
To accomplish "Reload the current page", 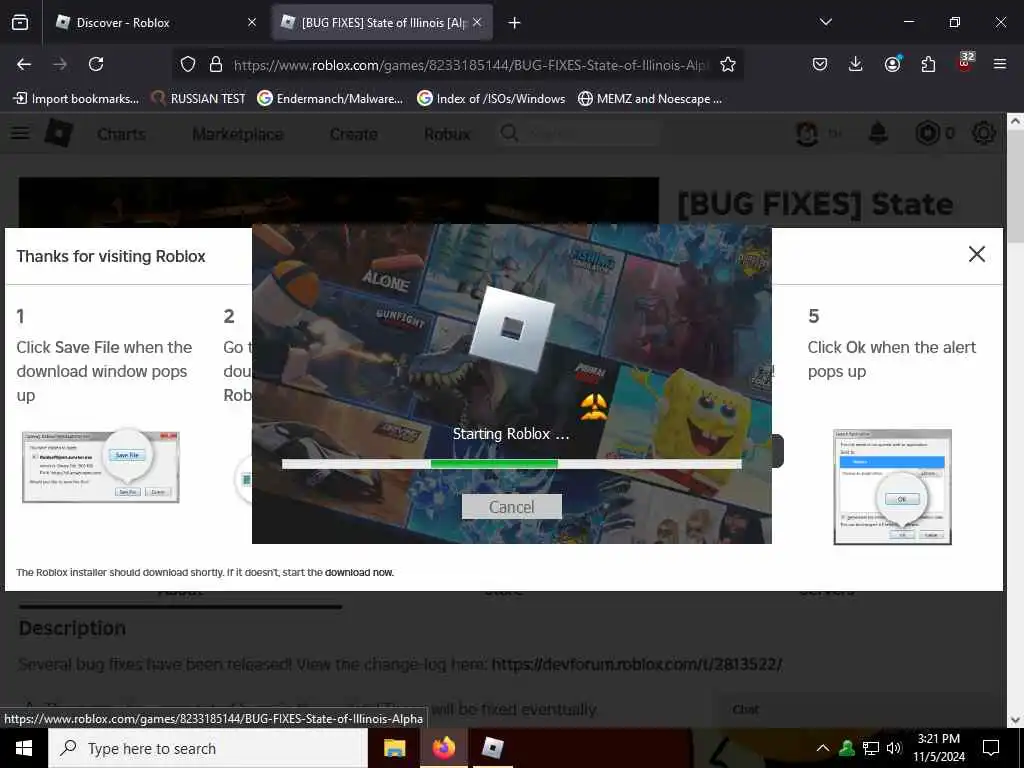I will point(96,64).
